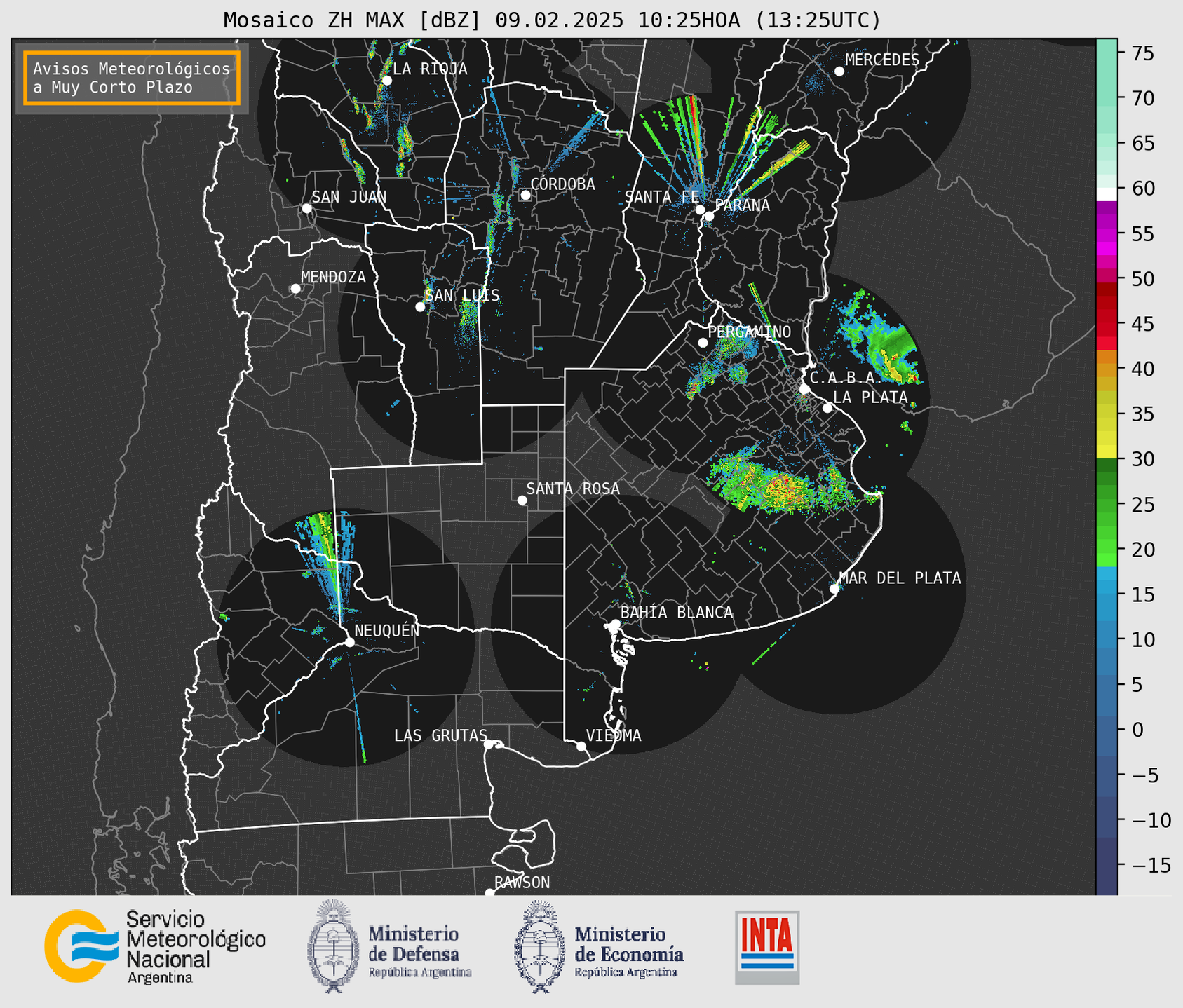
Task: Select the SANTA ROSA city marker
Action: [x=522, y=500]
